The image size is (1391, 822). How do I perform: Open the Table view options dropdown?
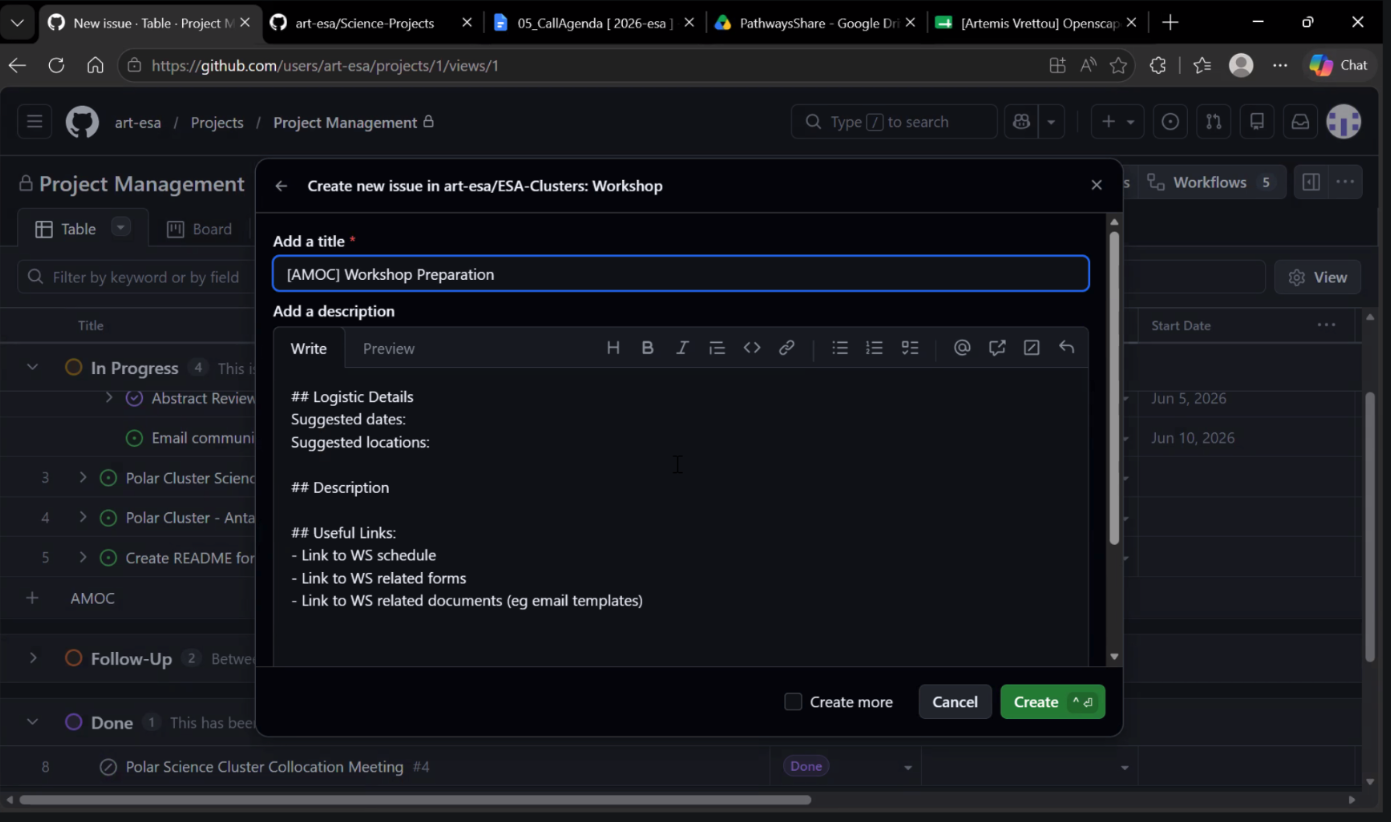click(x=121, y=227)
